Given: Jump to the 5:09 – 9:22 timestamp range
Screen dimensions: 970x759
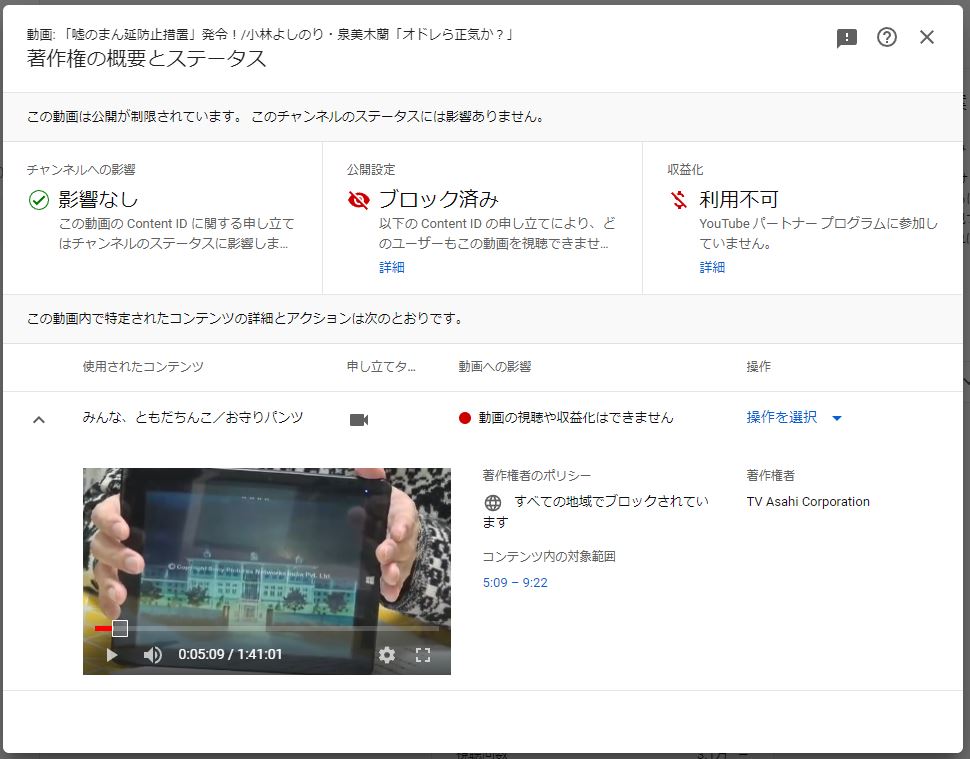Looking at the screenshot, I should pos(515,582).
